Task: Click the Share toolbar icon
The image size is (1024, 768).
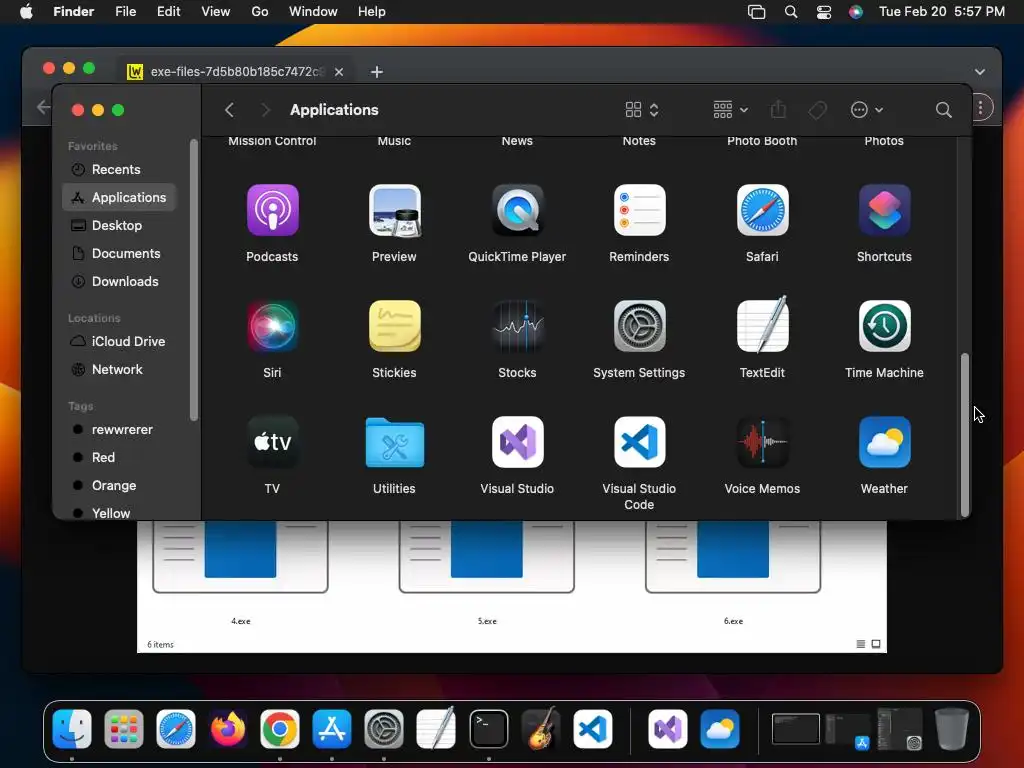Action: tap(778, 109)
